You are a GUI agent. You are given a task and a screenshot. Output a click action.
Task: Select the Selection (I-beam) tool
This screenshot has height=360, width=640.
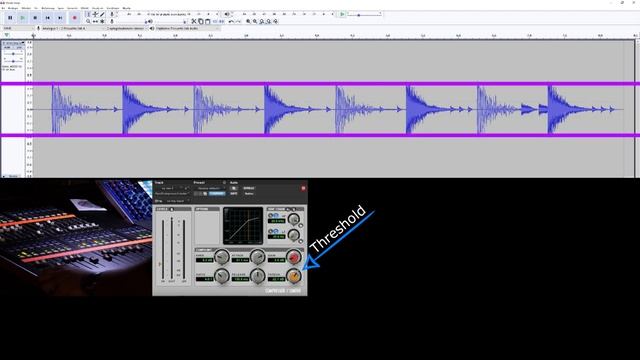88,14
